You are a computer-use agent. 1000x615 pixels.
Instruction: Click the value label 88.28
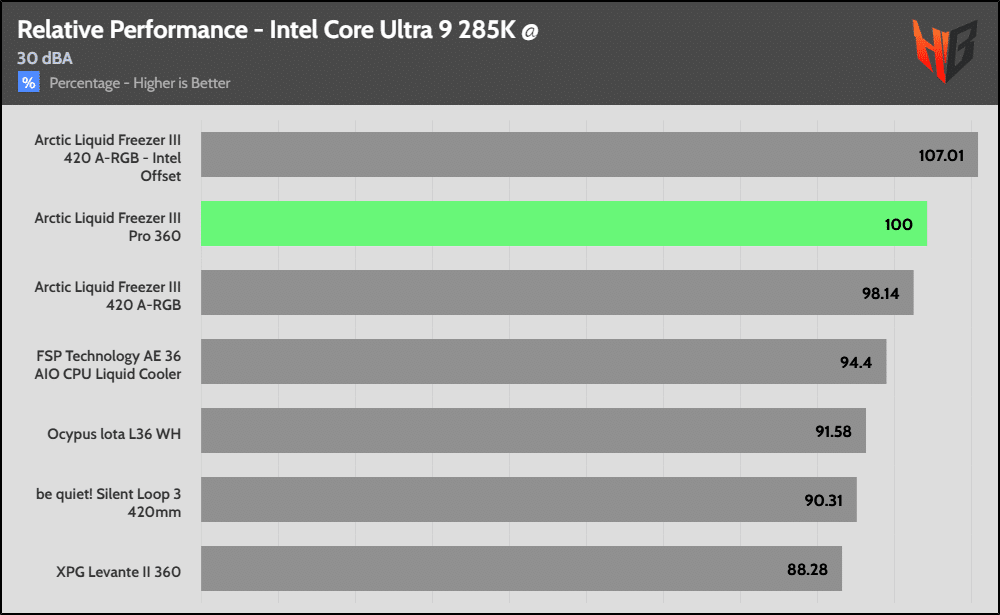click(809, 569)
